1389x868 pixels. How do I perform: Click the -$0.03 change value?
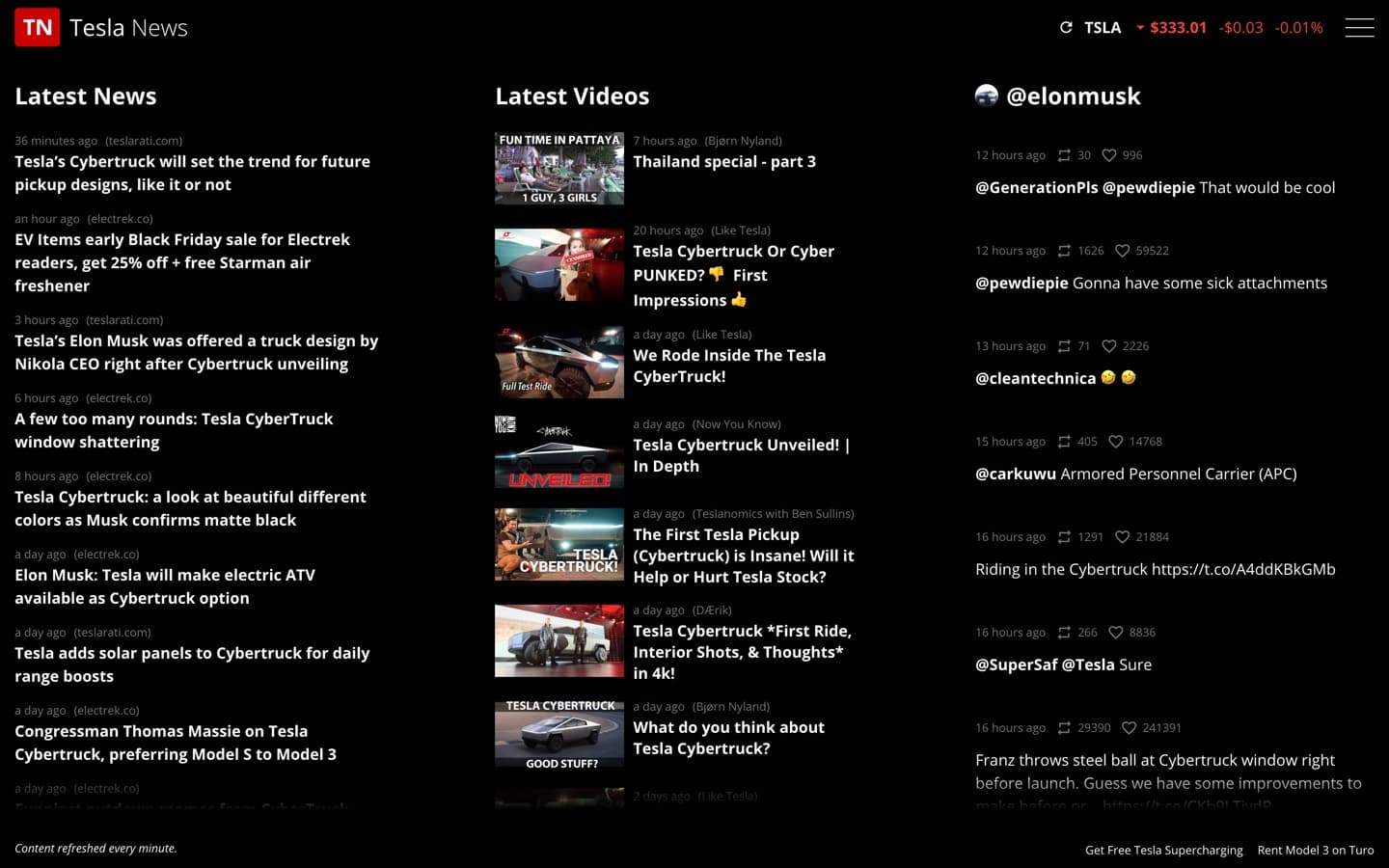pos(1240,27)
